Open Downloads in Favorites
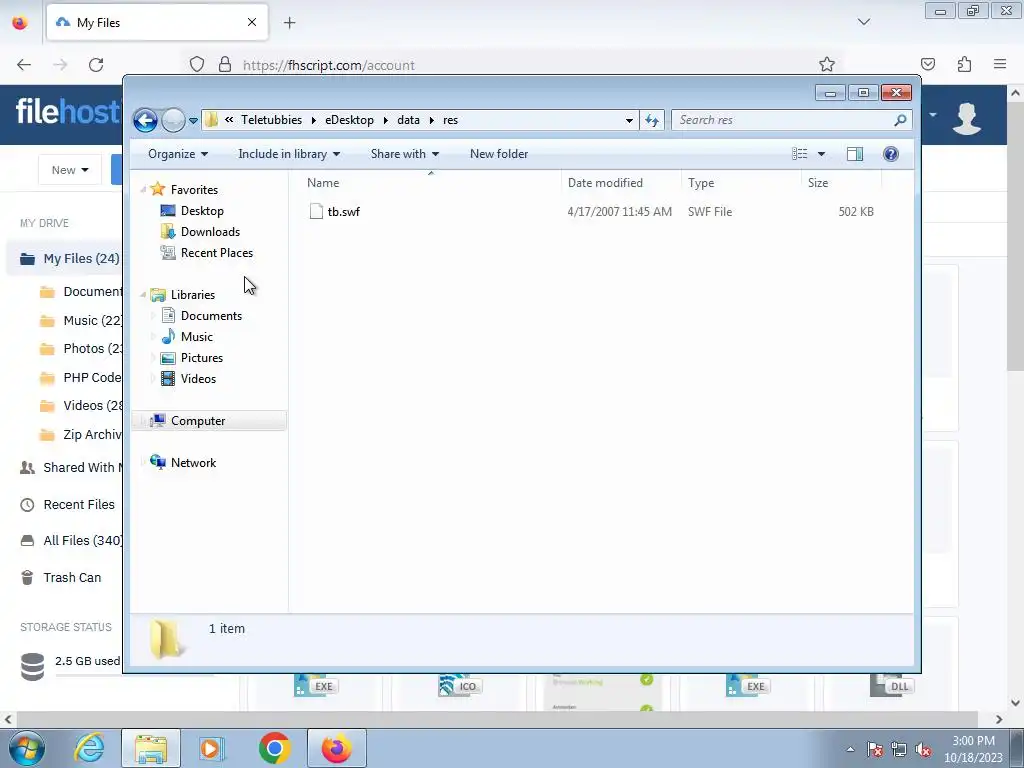The width and height of the screenshot is (1024, 768). 210,232
